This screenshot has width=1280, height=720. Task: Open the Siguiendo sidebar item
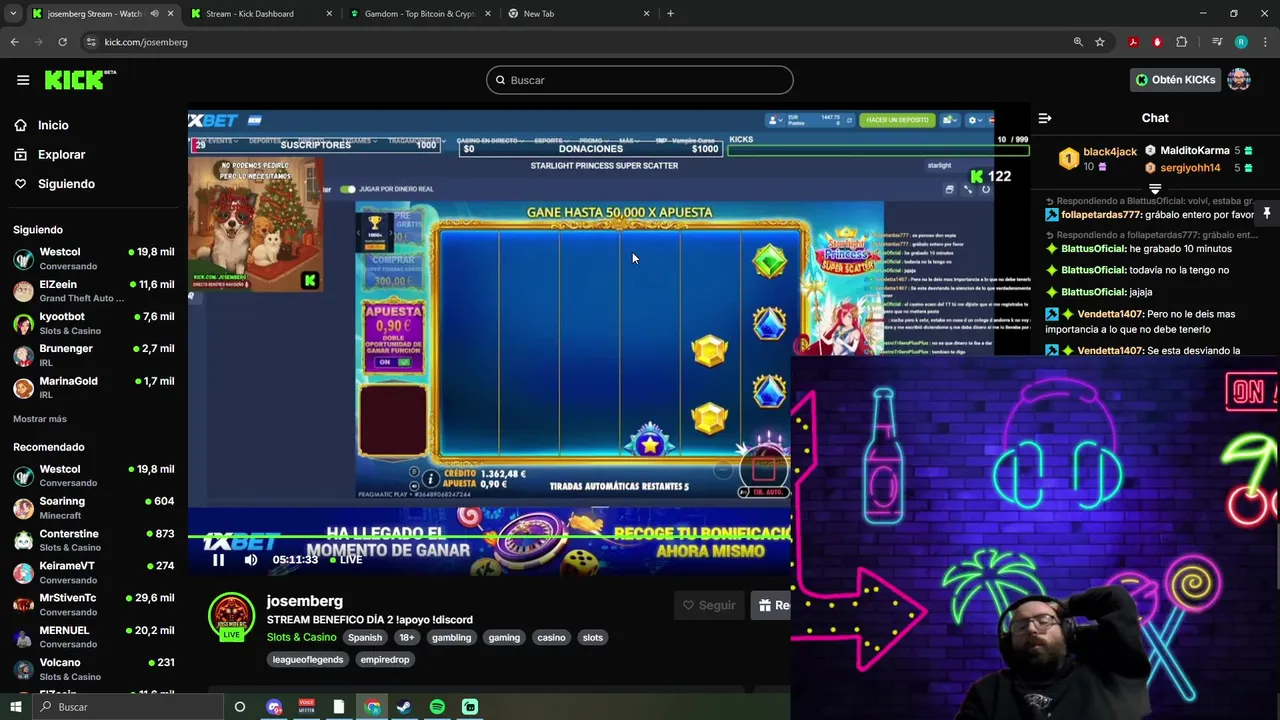(66, 184)
